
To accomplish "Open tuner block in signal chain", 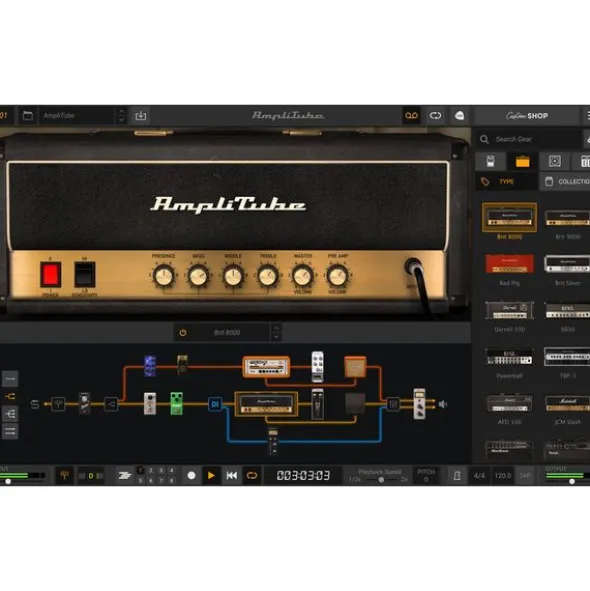I will click(58, 404).
